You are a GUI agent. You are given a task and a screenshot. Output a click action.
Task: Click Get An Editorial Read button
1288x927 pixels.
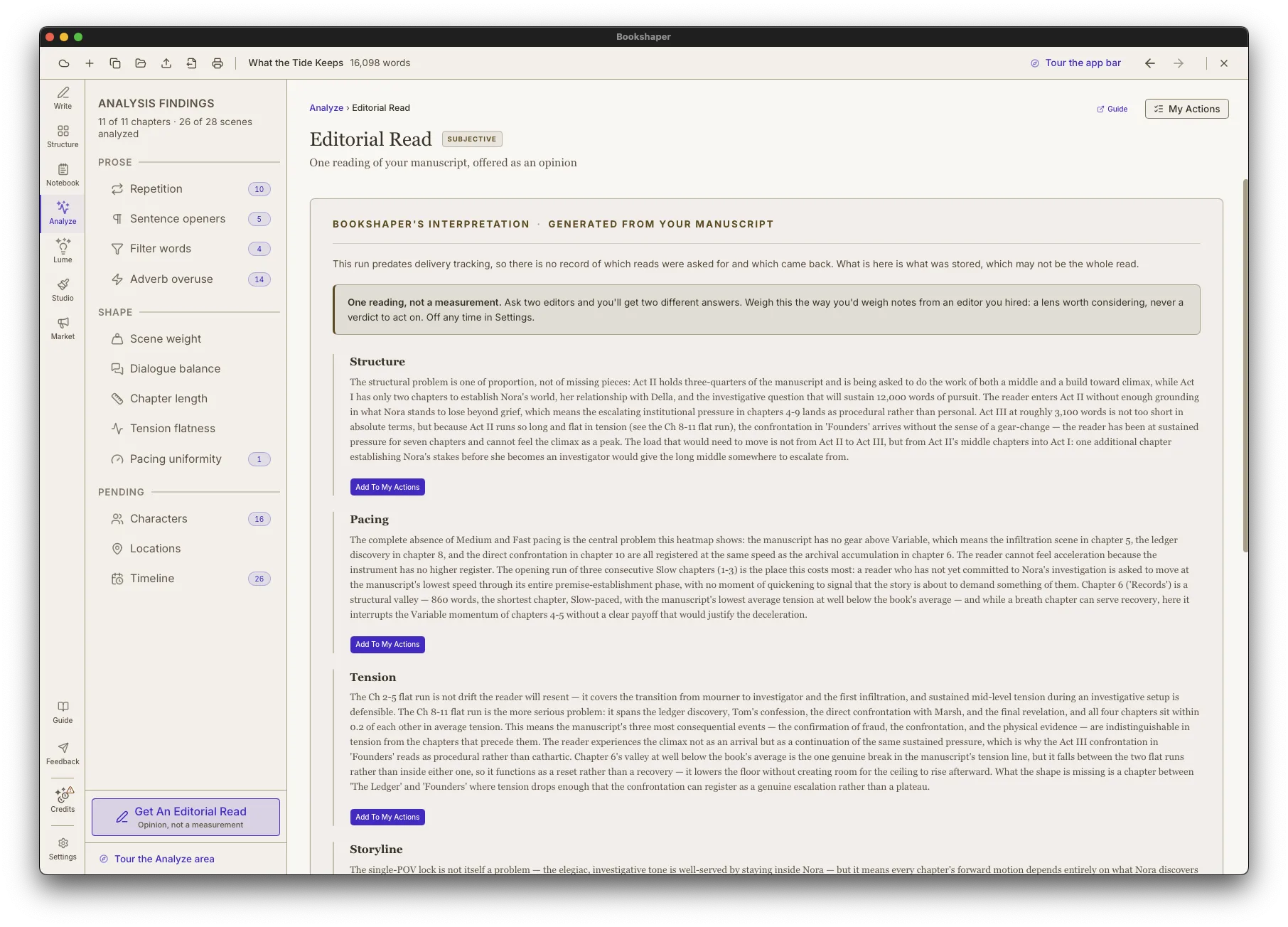[x=186, y=817]
